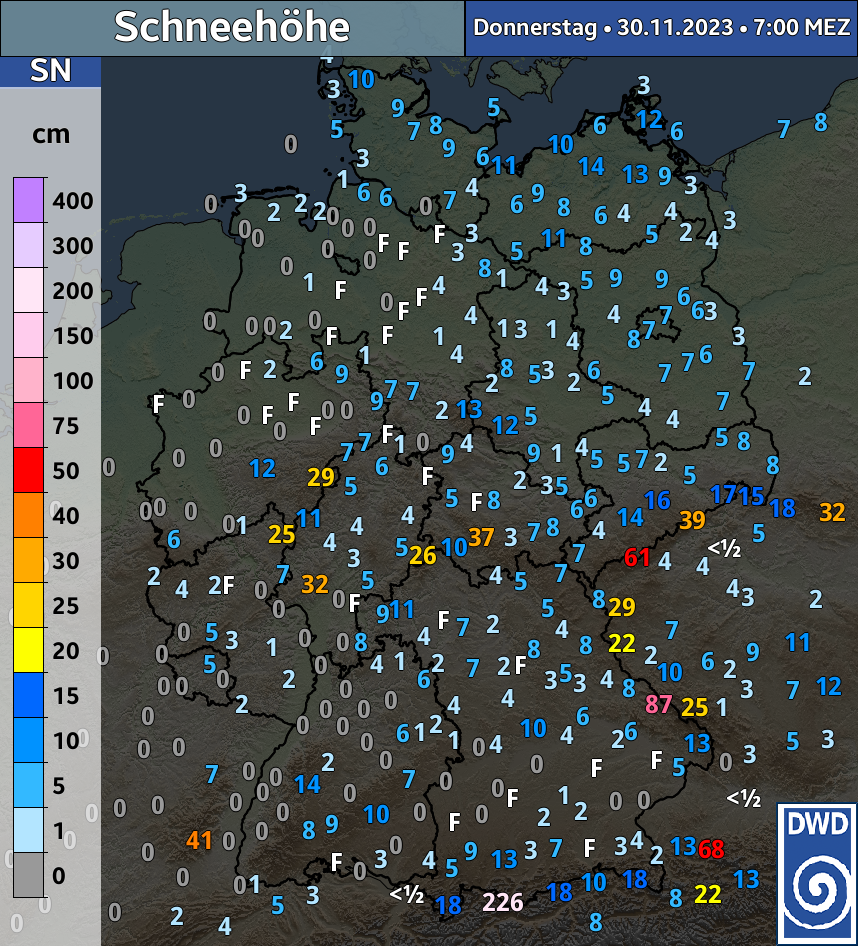The width and height of the screenshot is (858, 946).
Task: Click the red 61 station value
Action: 637,558
